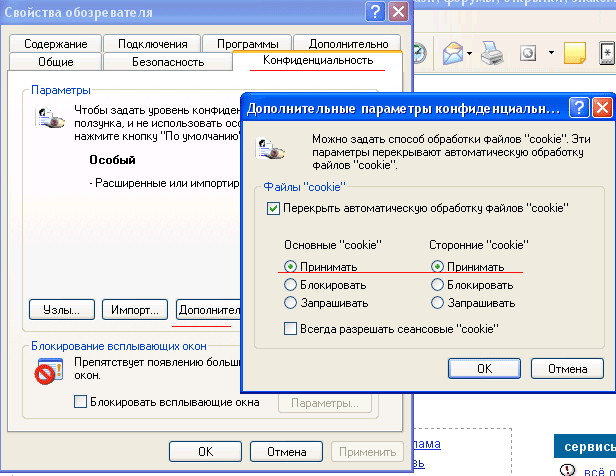
Task: Click the History clock toolbar icon
Action: tap(418, 52)
